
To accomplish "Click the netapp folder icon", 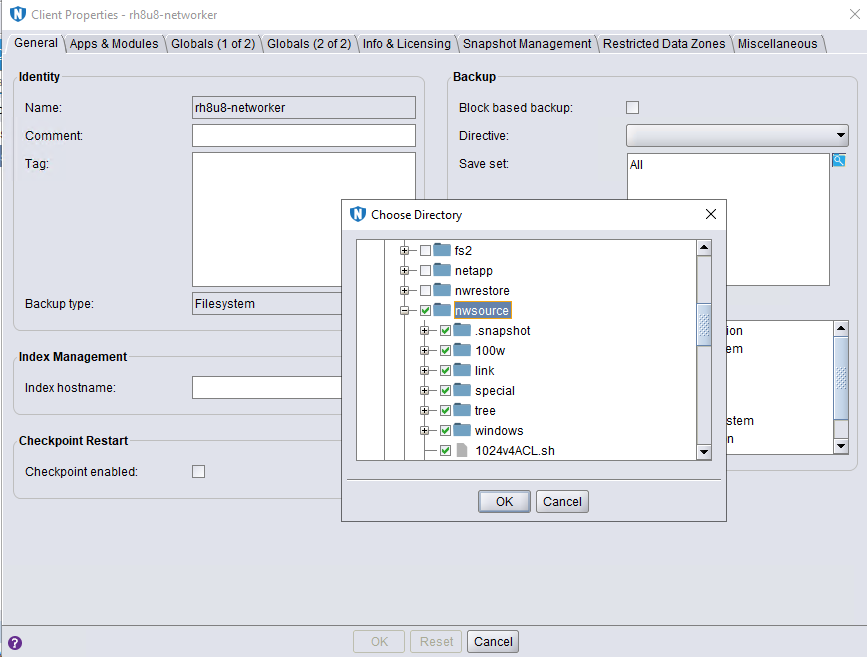I will [442, 270].
